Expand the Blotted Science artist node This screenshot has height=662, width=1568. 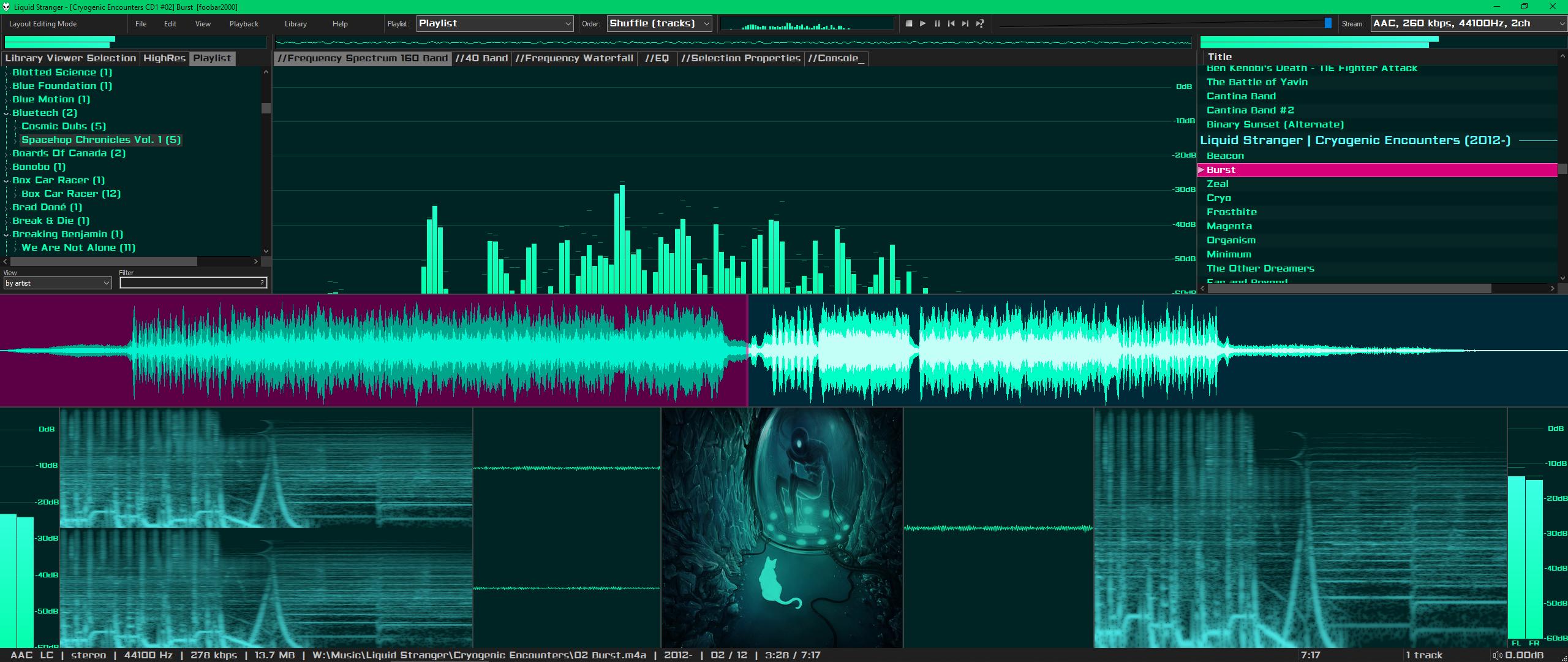(7, 73)
